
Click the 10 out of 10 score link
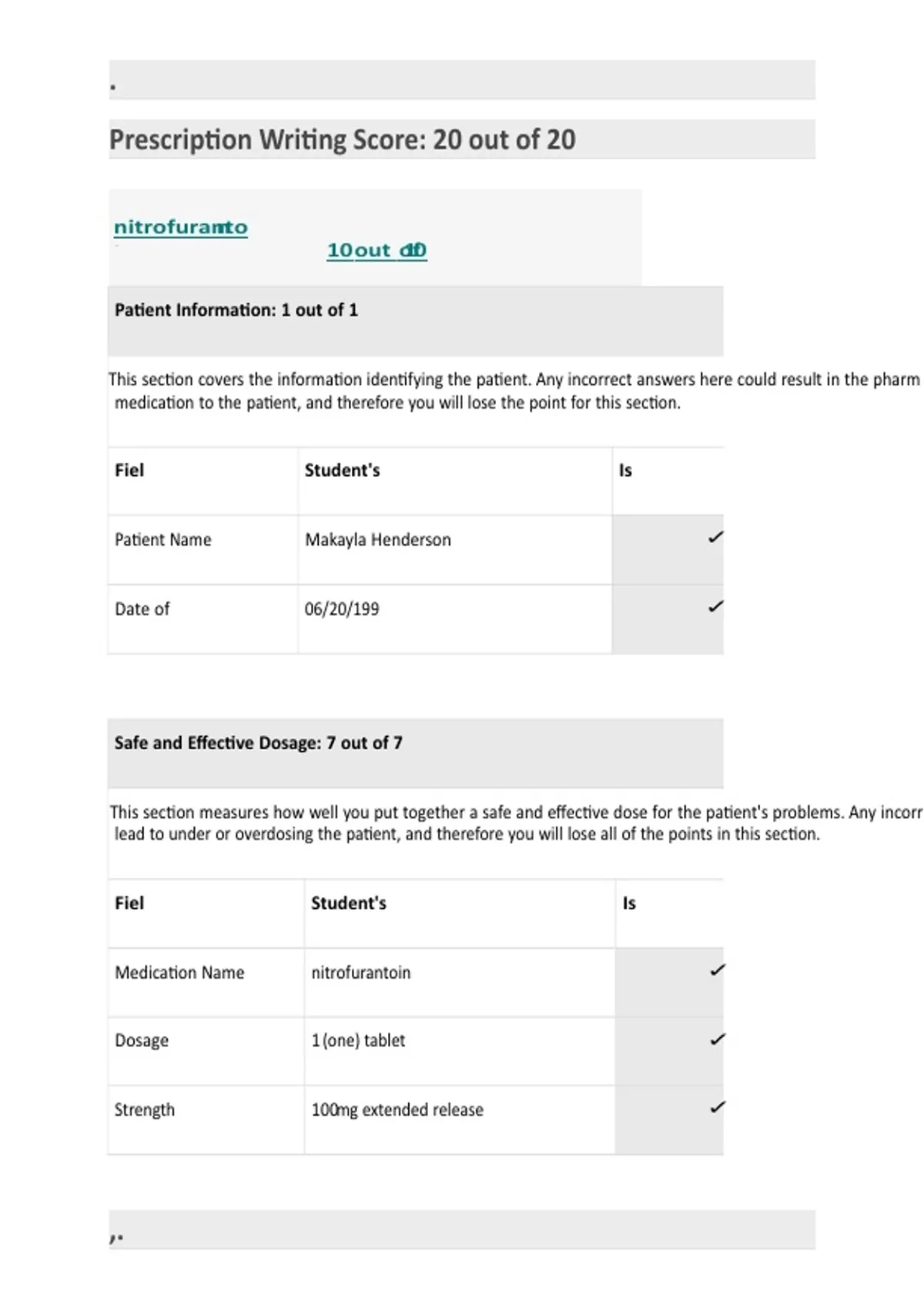377,250
